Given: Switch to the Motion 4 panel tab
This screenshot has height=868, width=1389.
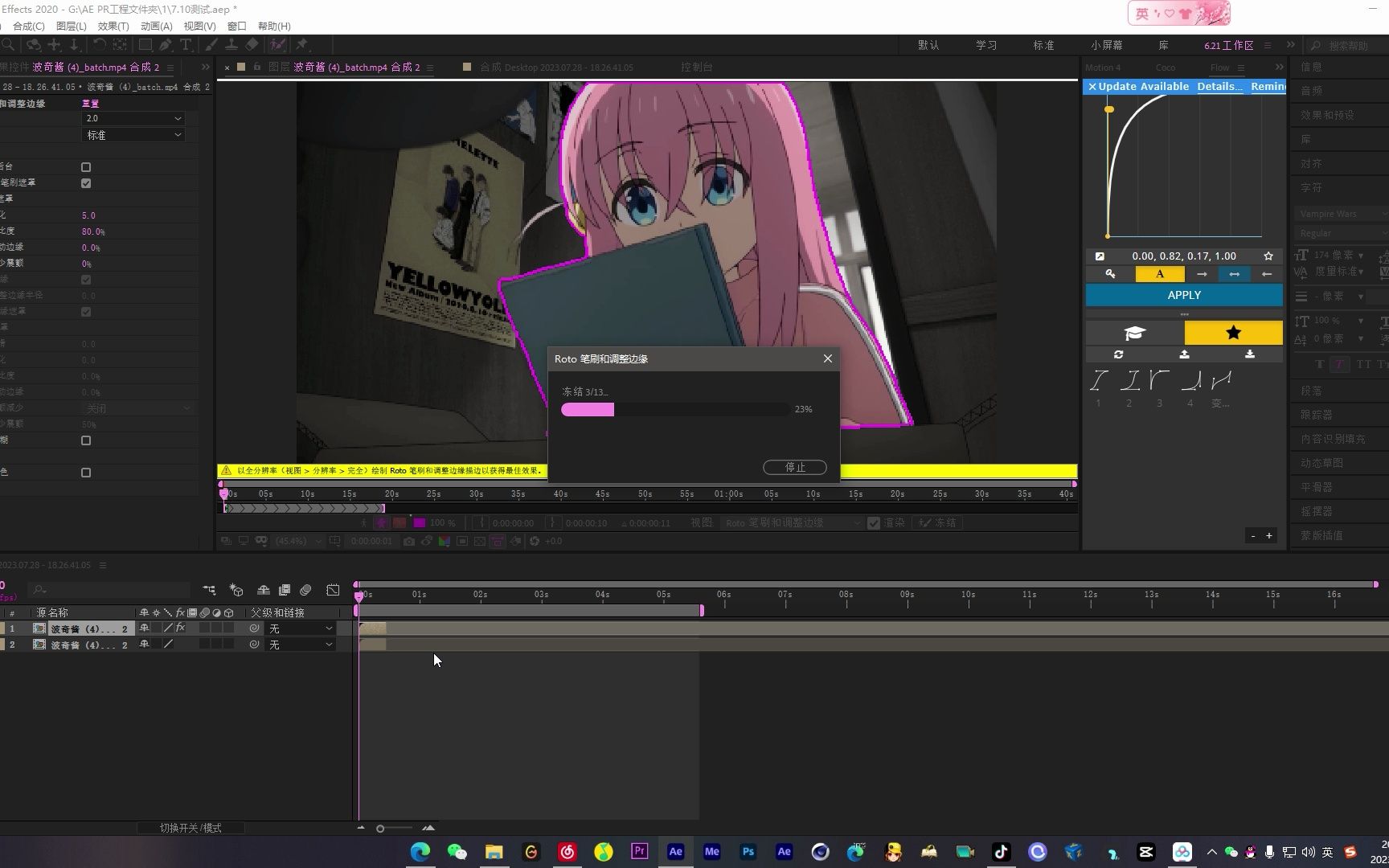Looking at the screenshot, I should tap(1102, 68).
